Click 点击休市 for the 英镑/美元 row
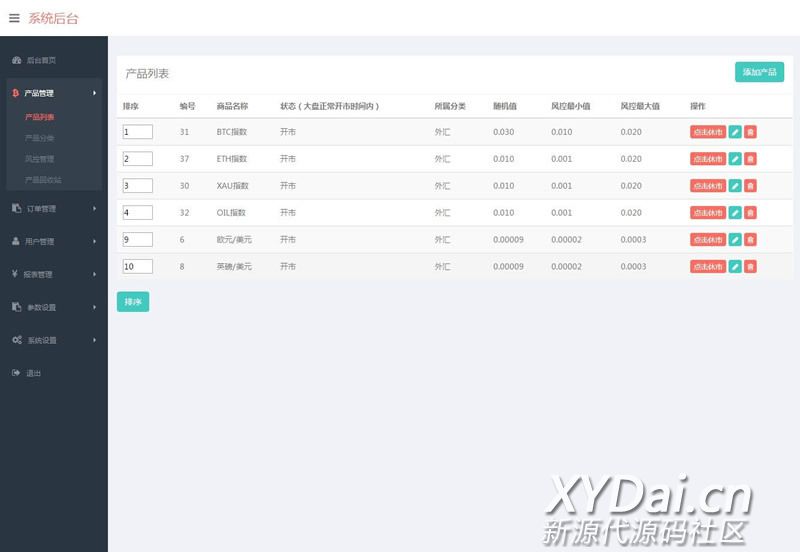The image size is (800, 552). (708, 266)
